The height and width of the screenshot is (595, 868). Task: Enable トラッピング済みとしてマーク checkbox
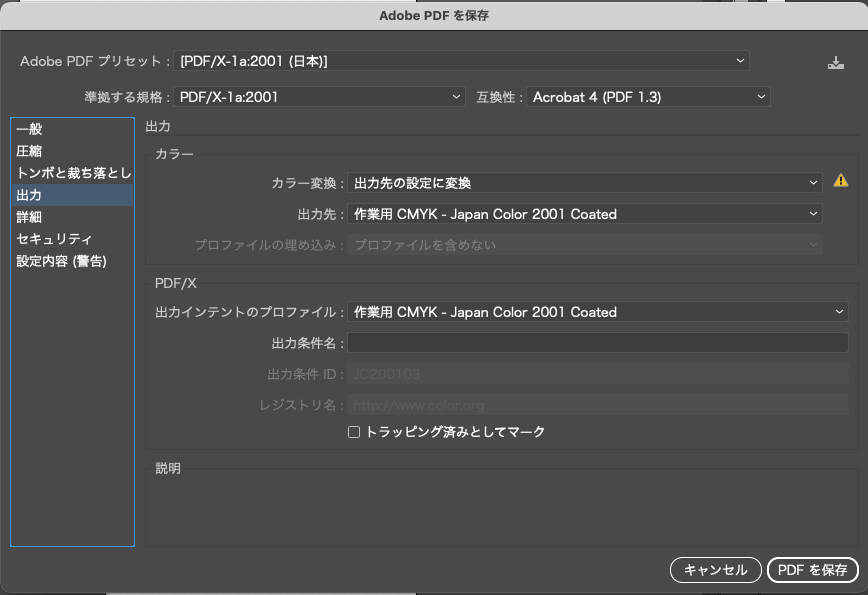point(353,432)
